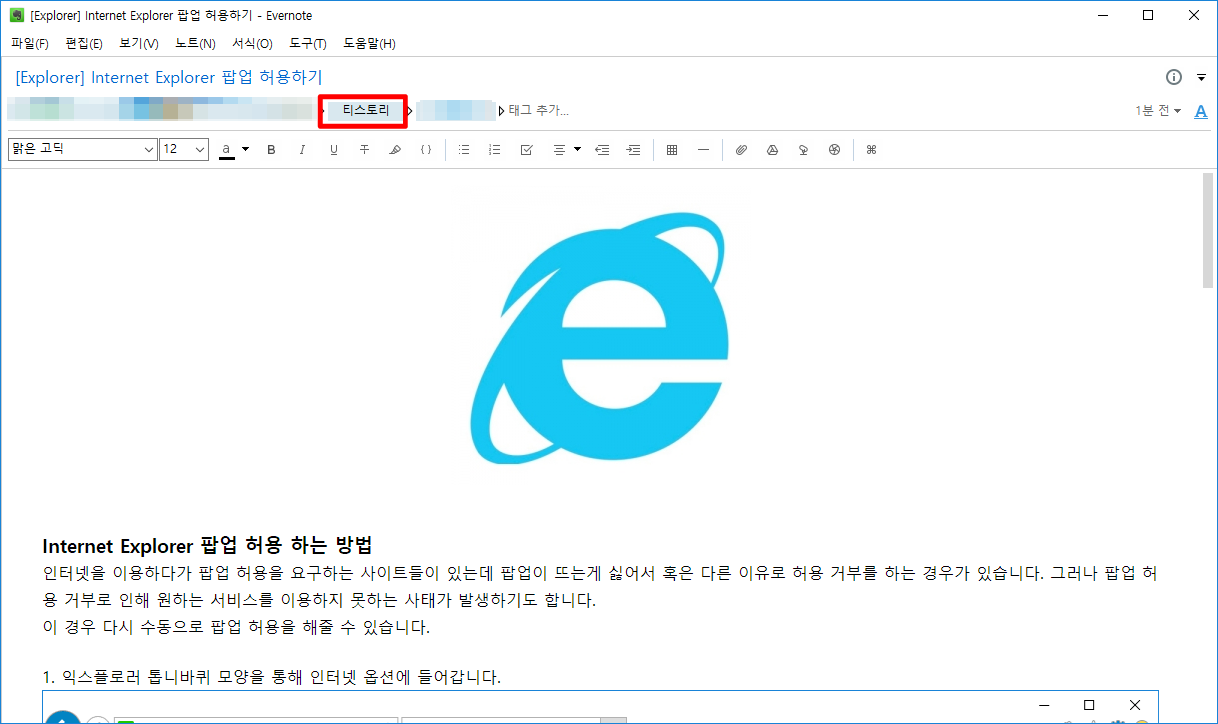Viewport: 1218px width, 724px height.
Task: Apply strikethrough formatting
Action: (364, 150)
